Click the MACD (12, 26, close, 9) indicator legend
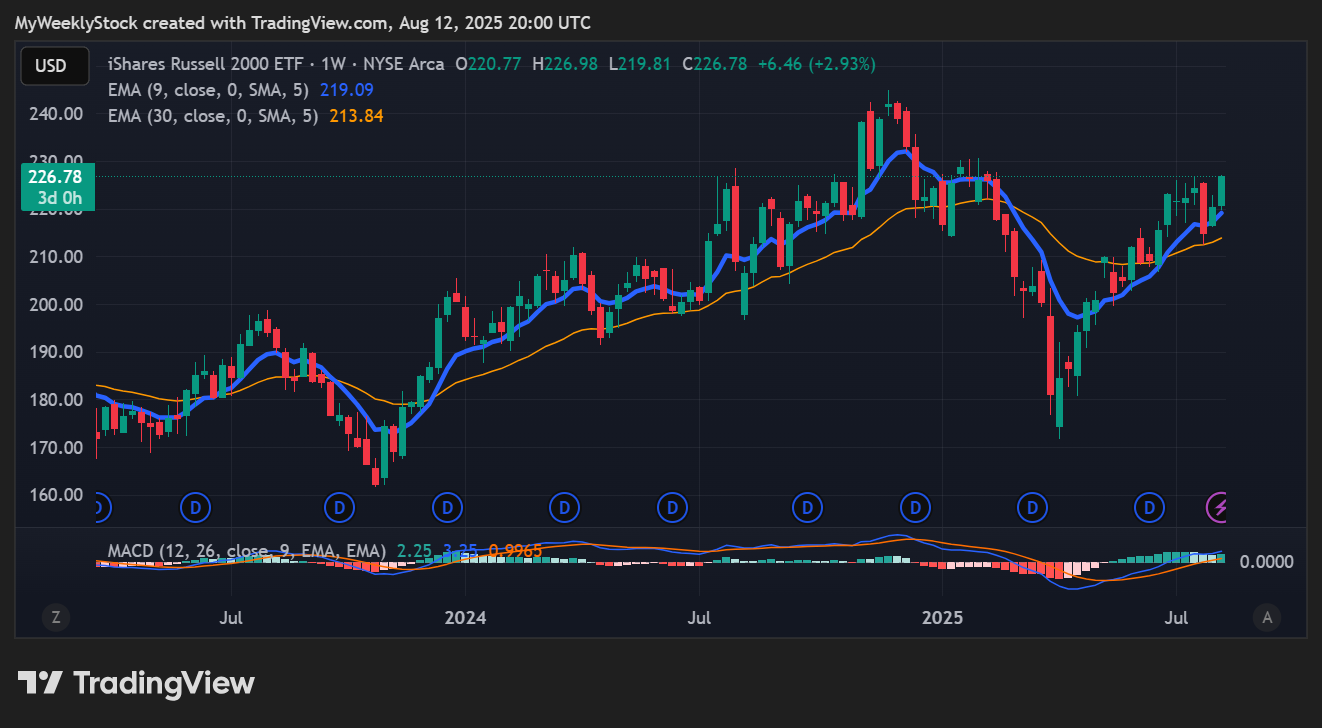The image size is (1322, 728). (x=247, y=551)
